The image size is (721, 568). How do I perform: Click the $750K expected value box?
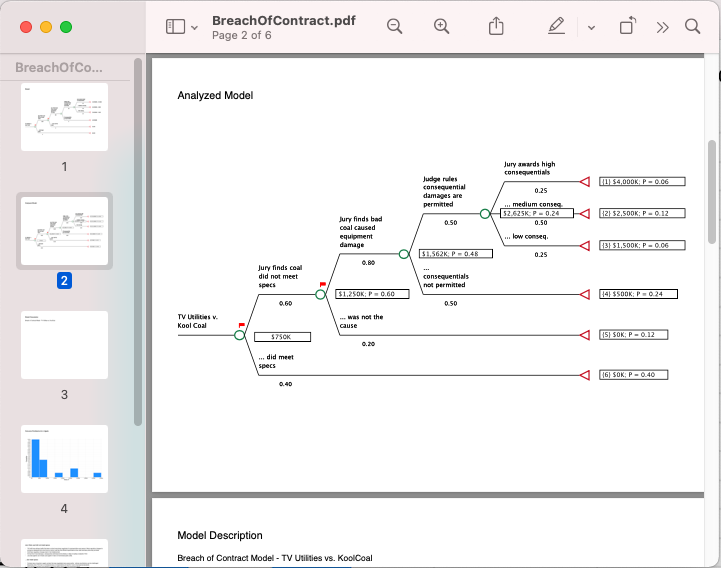[282, 337]
